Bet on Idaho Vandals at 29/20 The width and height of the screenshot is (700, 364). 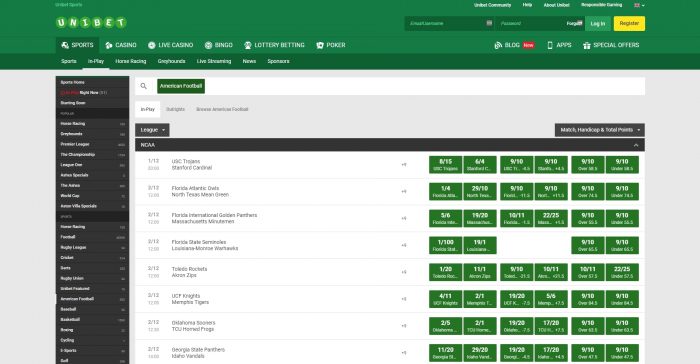pyautogui.click(x=480, y=352)
